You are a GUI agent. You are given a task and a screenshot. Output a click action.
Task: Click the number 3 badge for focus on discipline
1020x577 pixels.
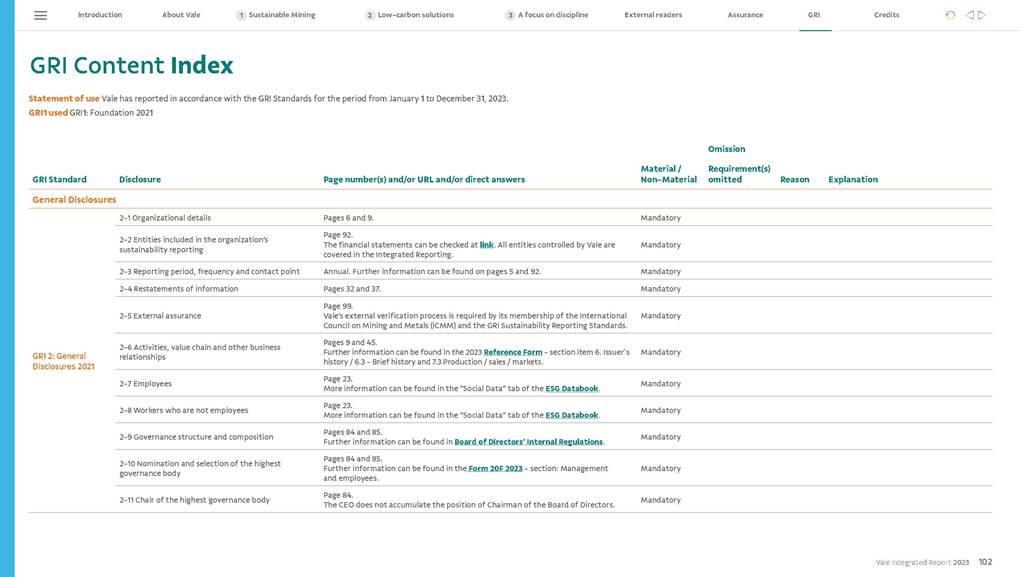pos(510,15)
